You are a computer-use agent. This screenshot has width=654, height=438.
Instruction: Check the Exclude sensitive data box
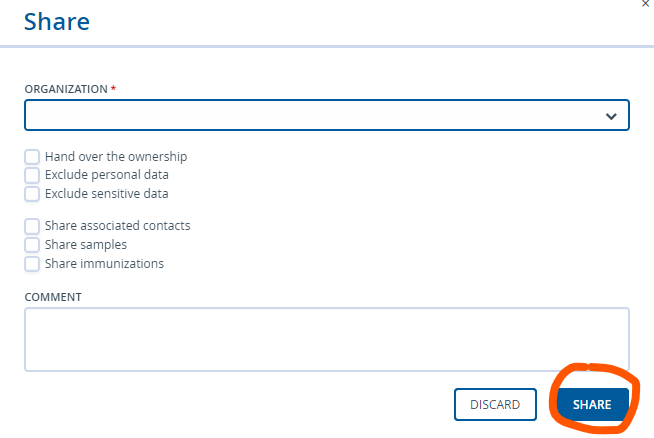click(x=32, y=194)
